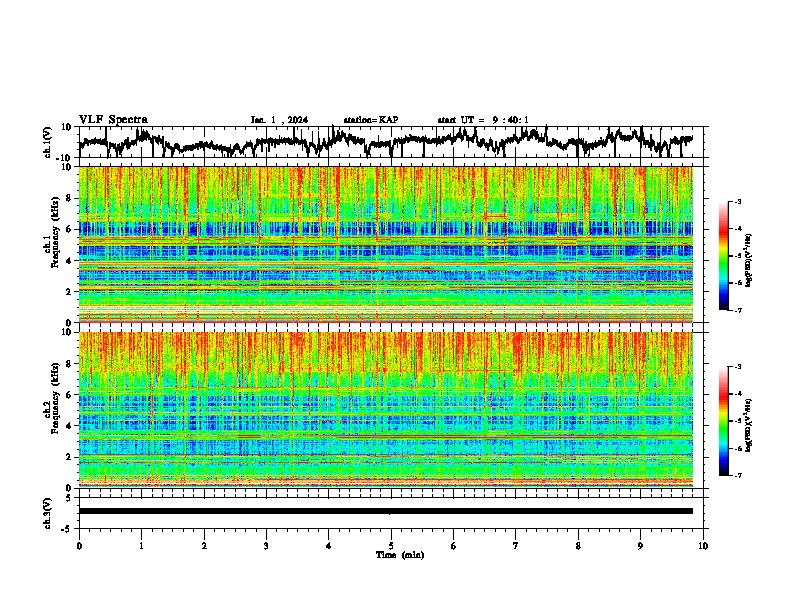Viewport: 792px width, 612px height.
Task: Click the ch.1 colorbar PSD unit label
Action: pos(749,260)
